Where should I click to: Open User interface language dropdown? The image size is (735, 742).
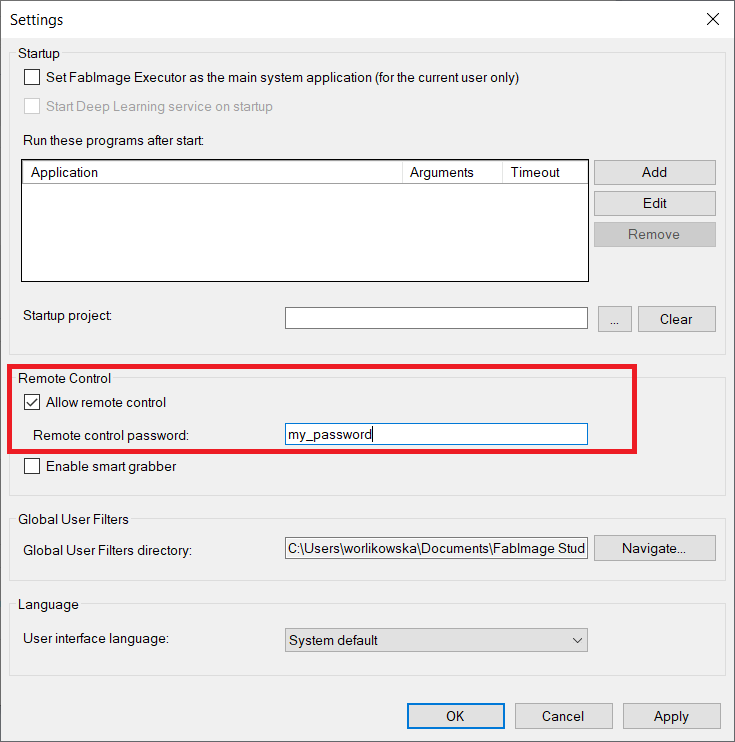436,640
